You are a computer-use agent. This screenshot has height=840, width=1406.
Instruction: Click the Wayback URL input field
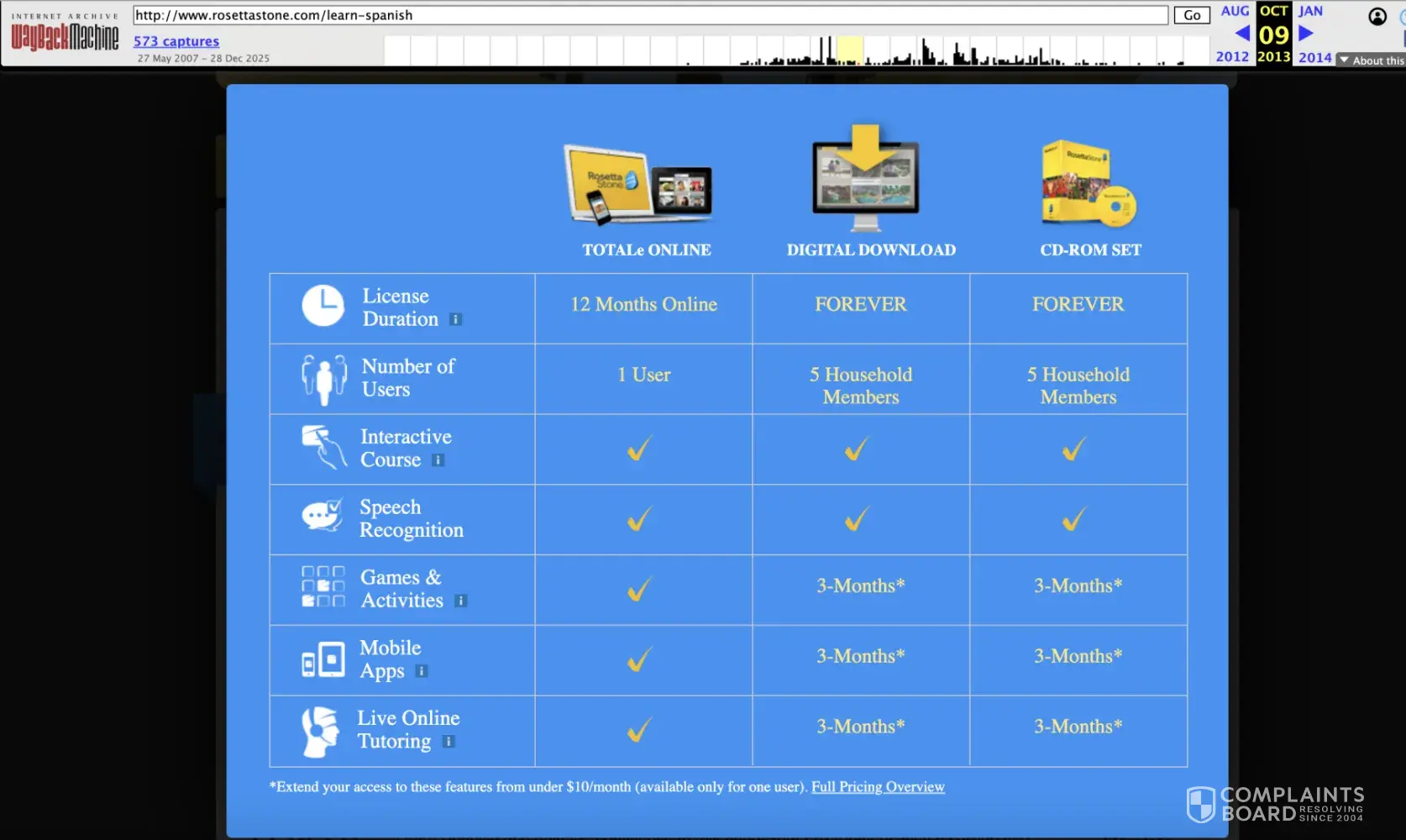point(650,15)
